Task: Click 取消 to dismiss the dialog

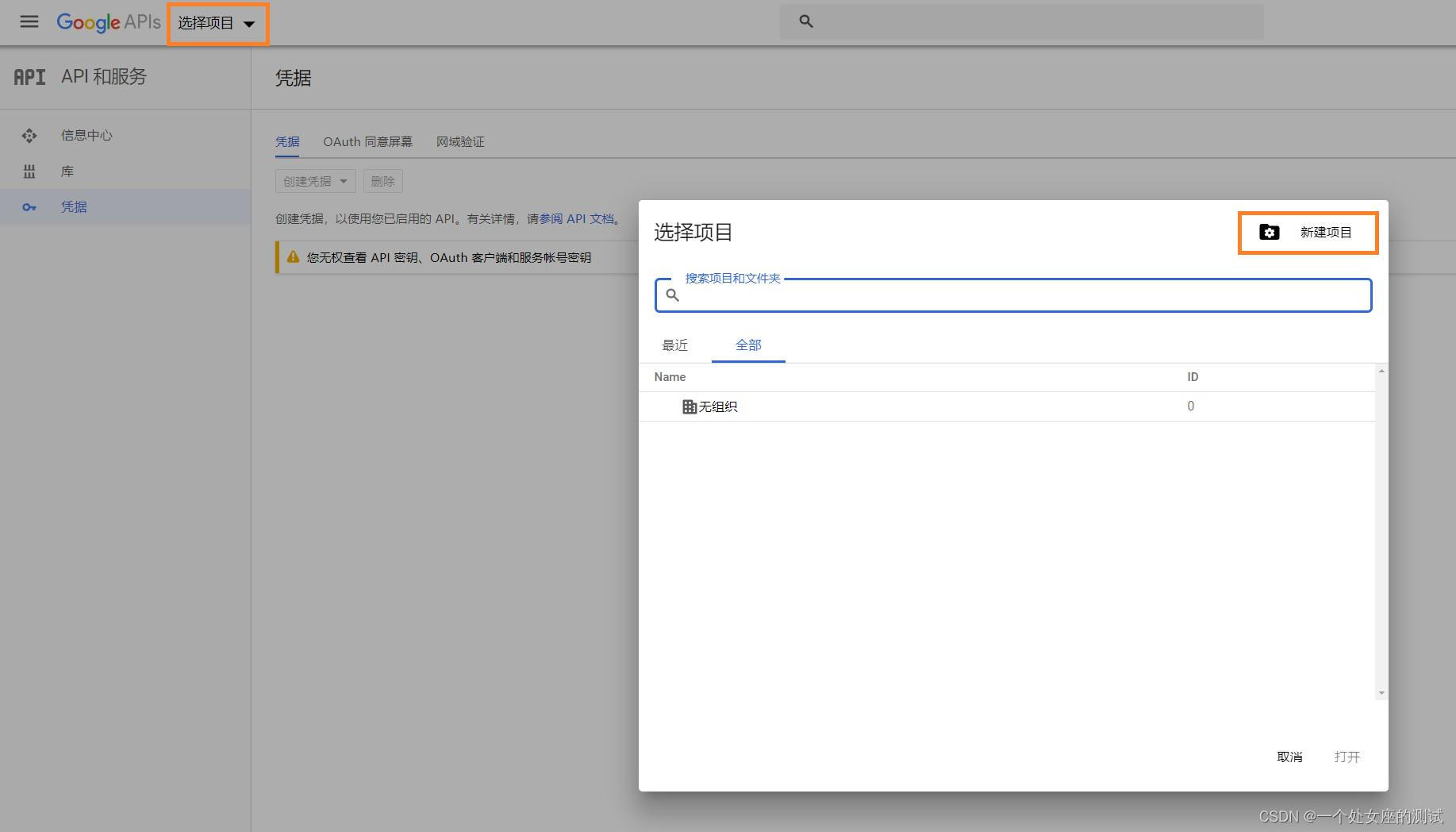Action: [x=1289, y=757]
